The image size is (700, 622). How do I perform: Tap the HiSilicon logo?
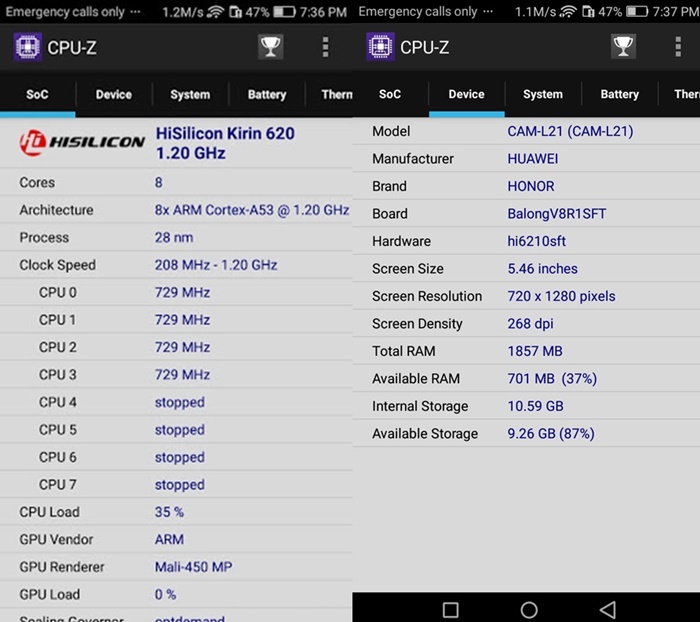pyautogui.click(x=82, y=142)
